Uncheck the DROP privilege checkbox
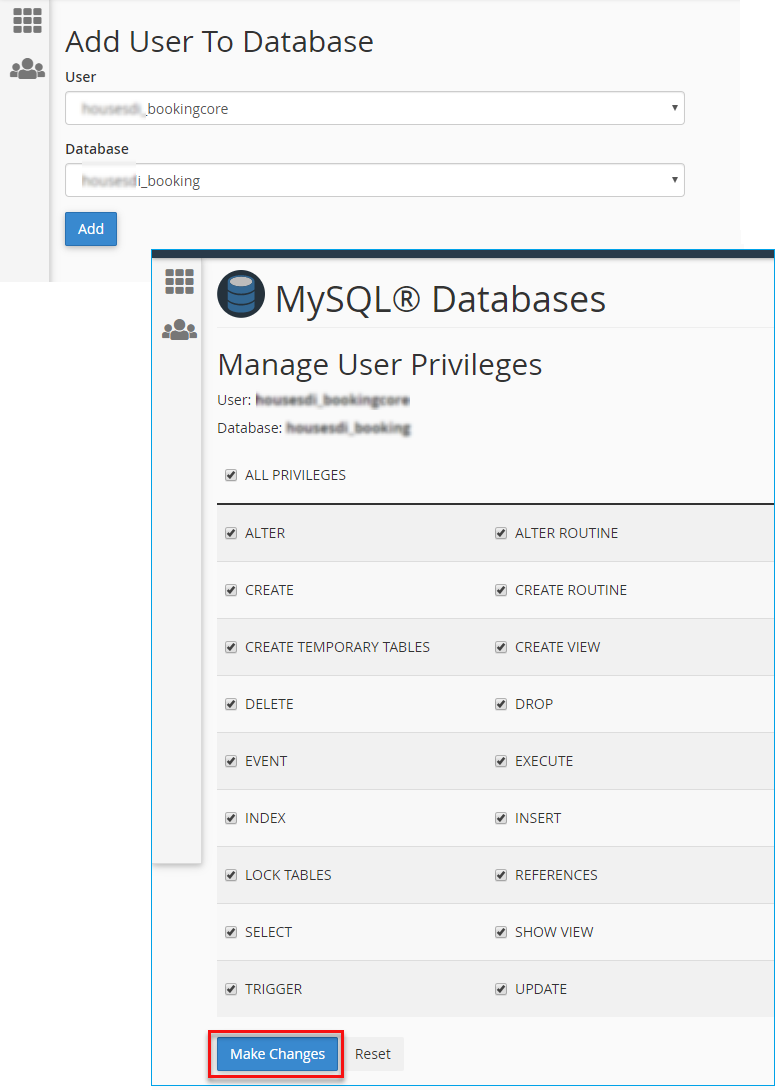Viewport: 775px width, 1090px height. click(x=501, y=704)
